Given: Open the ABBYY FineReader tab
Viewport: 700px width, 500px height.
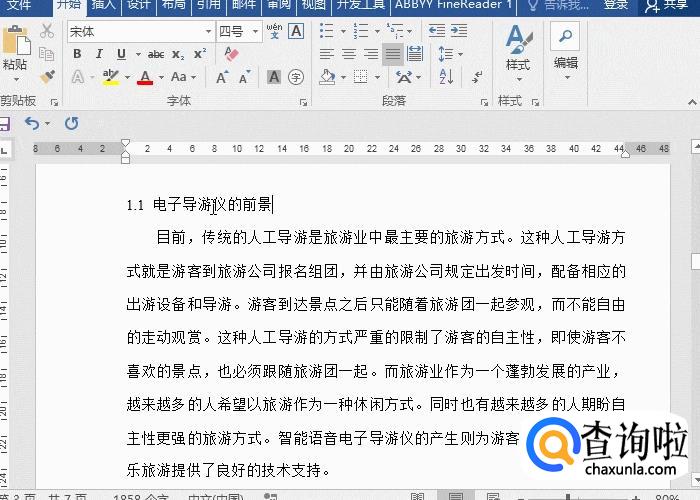Looking at the screenshot, I should pyautogui.click(x=453, y=5).
